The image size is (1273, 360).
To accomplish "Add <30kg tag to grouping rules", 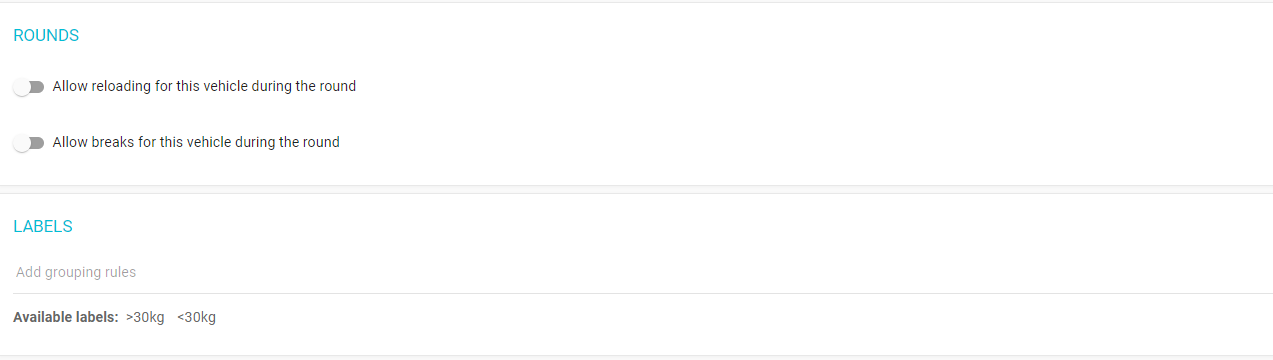I will tap(196, 318).
